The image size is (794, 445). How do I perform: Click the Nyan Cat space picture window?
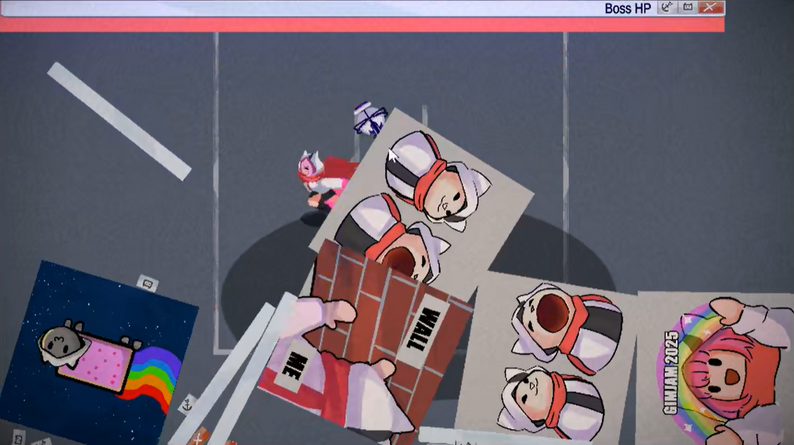pos(101,353)
